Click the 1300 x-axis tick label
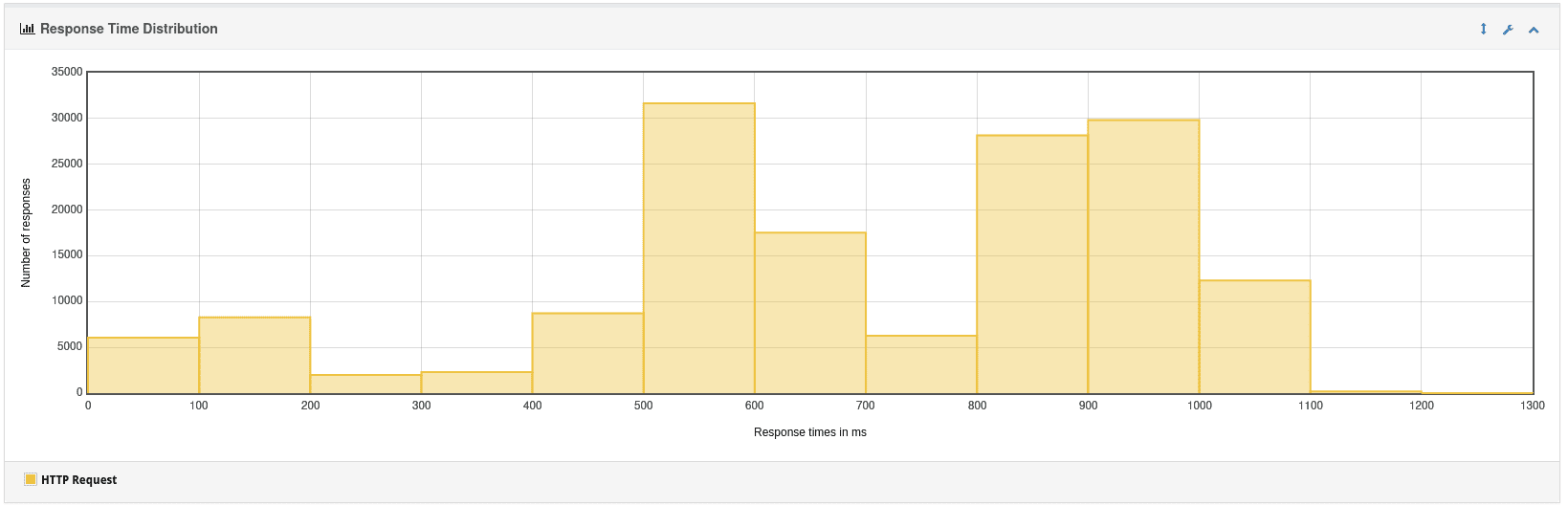Image resolution: width=1568 pixels, height=506 pixels. (1533, 406)
